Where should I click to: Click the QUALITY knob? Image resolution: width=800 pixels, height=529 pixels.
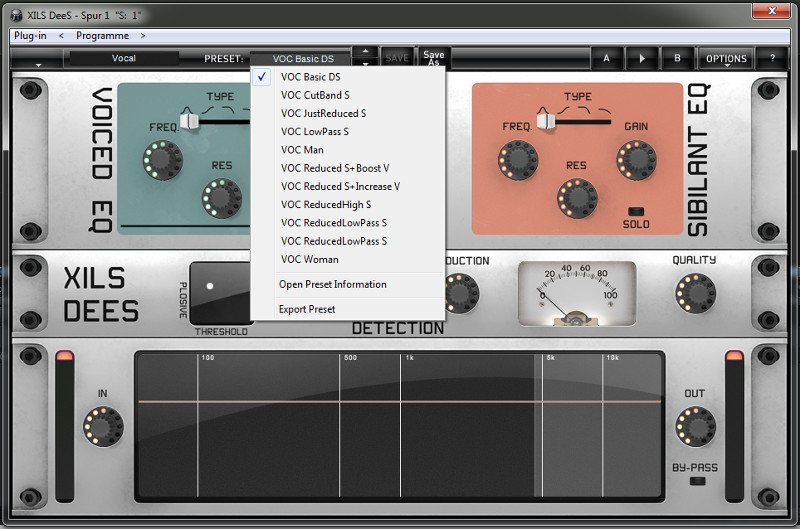click(x=695, y=293)
